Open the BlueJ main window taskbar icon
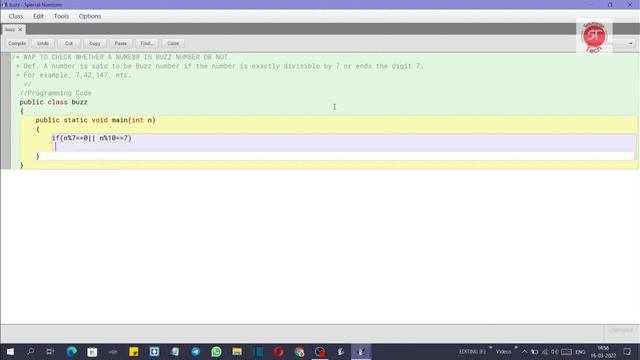This screenshot has width=640, height=360. tap(340, 351)
